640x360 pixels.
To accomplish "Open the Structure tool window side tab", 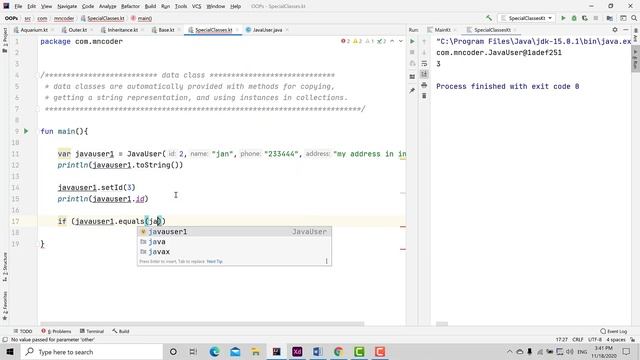I will 5,267.
